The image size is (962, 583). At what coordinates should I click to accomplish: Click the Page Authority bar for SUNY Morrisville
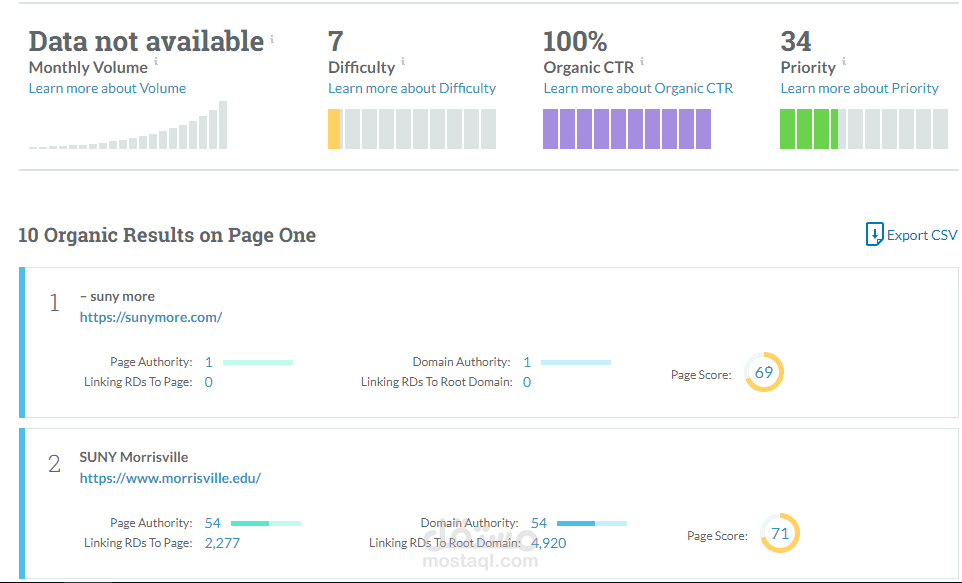coord(266,523)
